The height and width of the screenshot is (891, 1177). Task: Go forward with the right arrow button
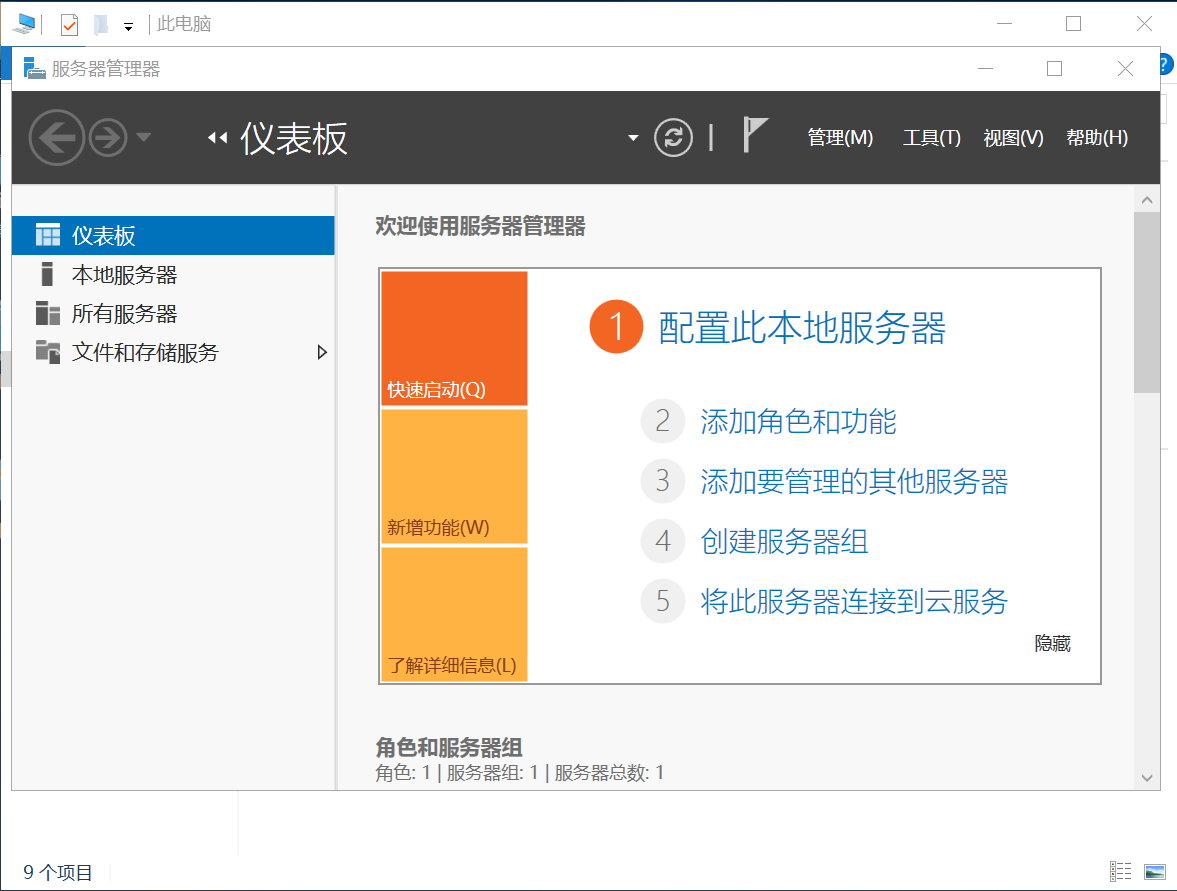tap(108, 137)
